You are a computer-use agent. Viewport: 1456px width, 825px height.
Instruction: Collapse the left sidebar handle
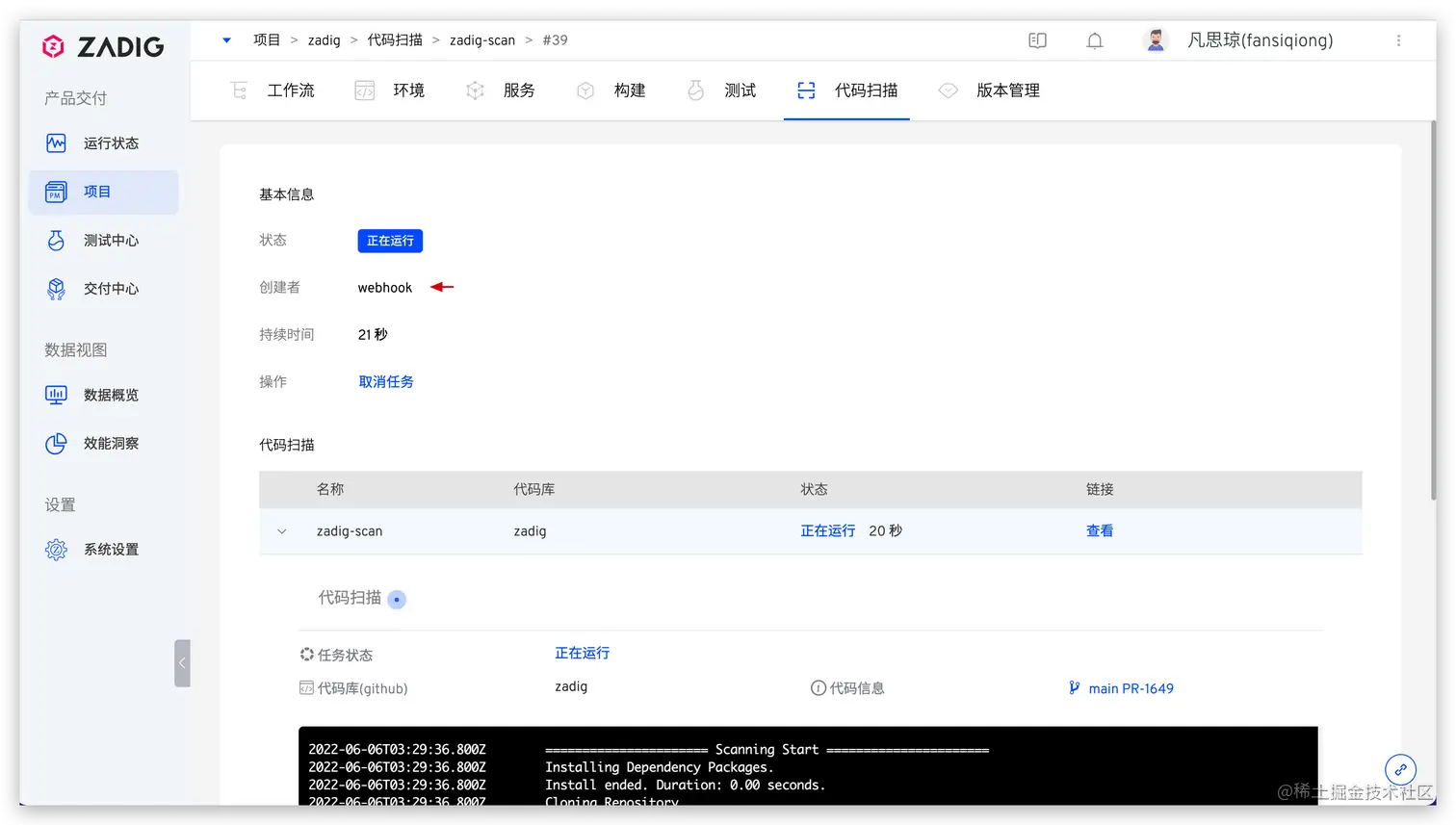pos(182,663)
